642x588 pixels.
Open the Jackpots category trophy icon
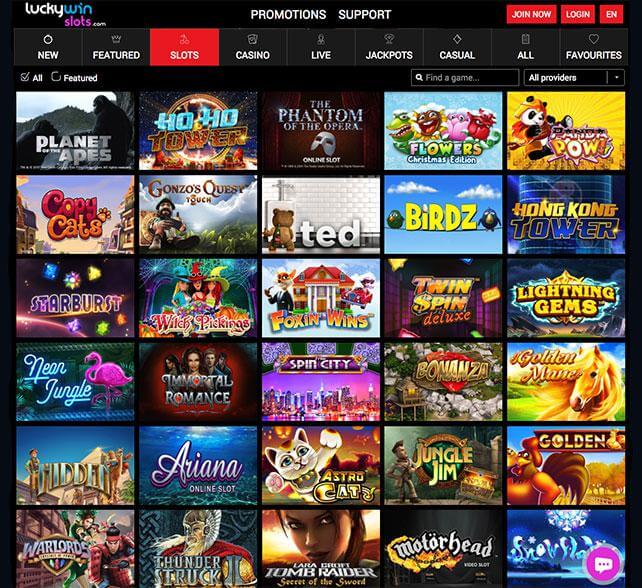pyautogui.click(x=389, y=39)
